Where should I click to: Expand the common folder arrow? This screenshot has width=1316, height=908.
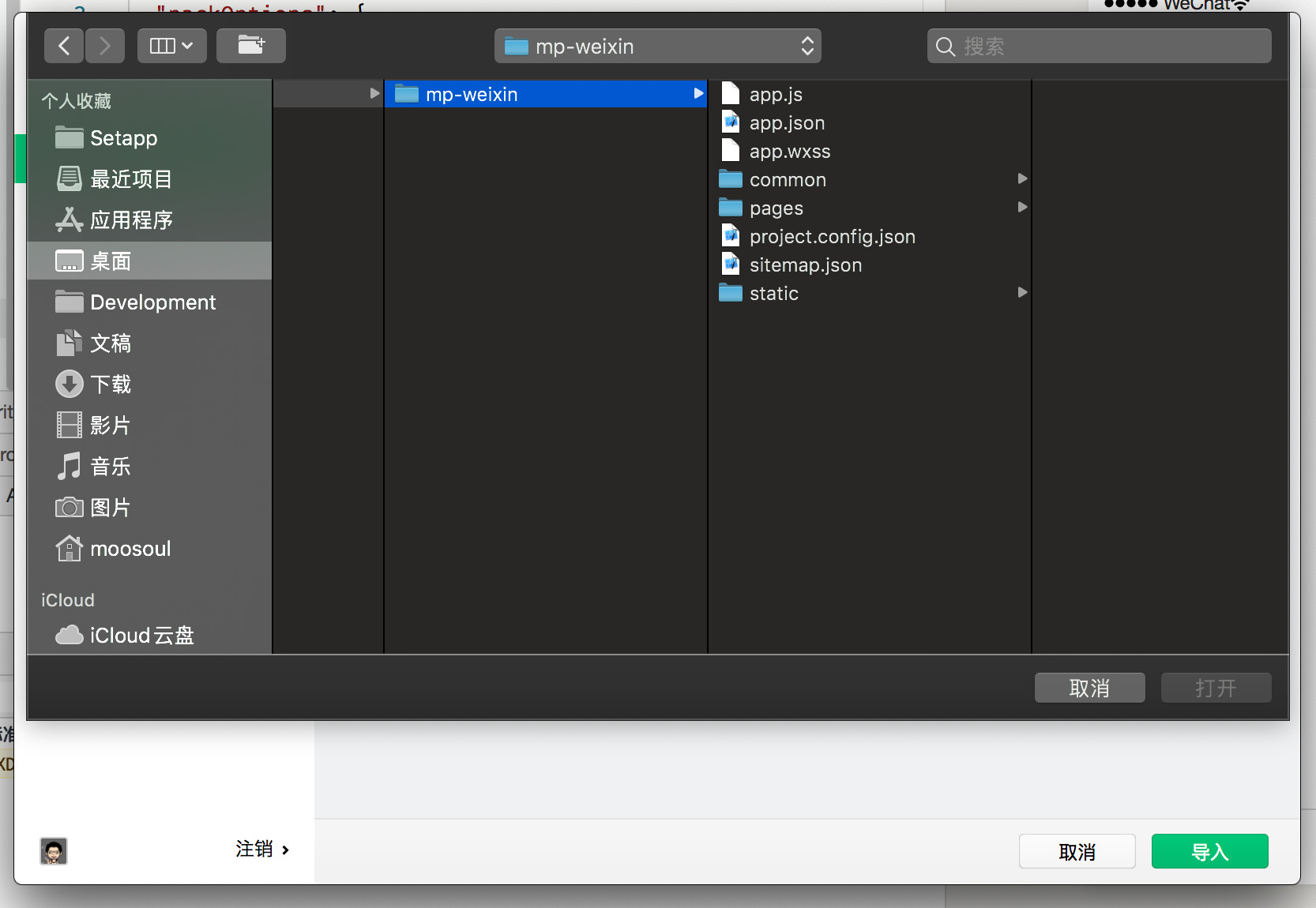(1022, 179)
